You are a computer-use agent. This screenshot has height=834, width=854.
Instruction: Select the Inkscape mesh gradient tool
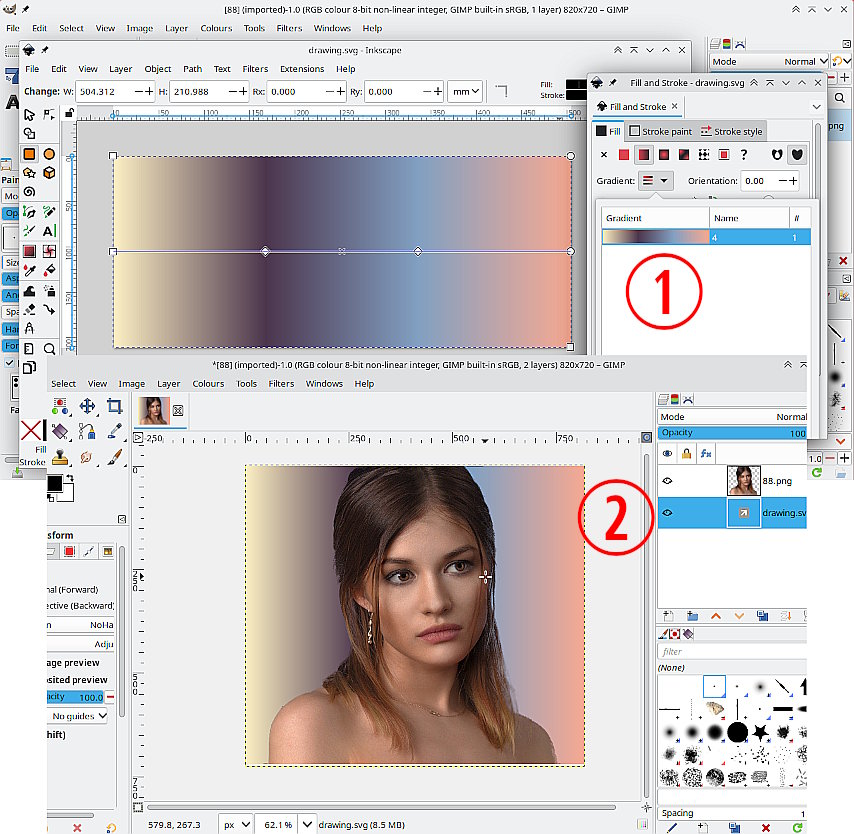(49, 251)
